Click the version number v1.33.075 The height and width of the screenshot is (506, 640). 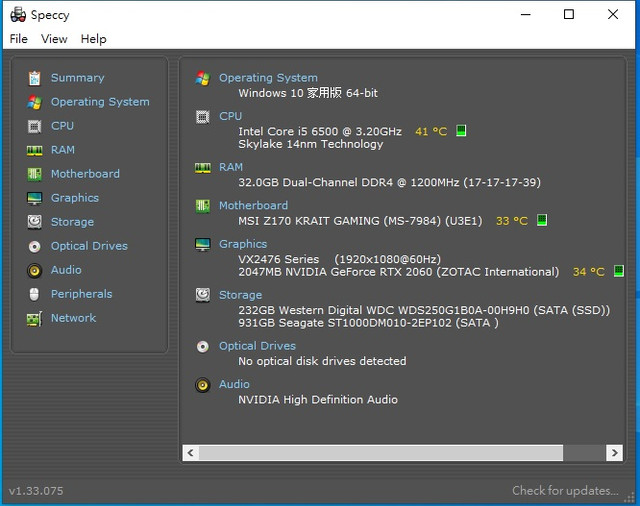[36, 491]
